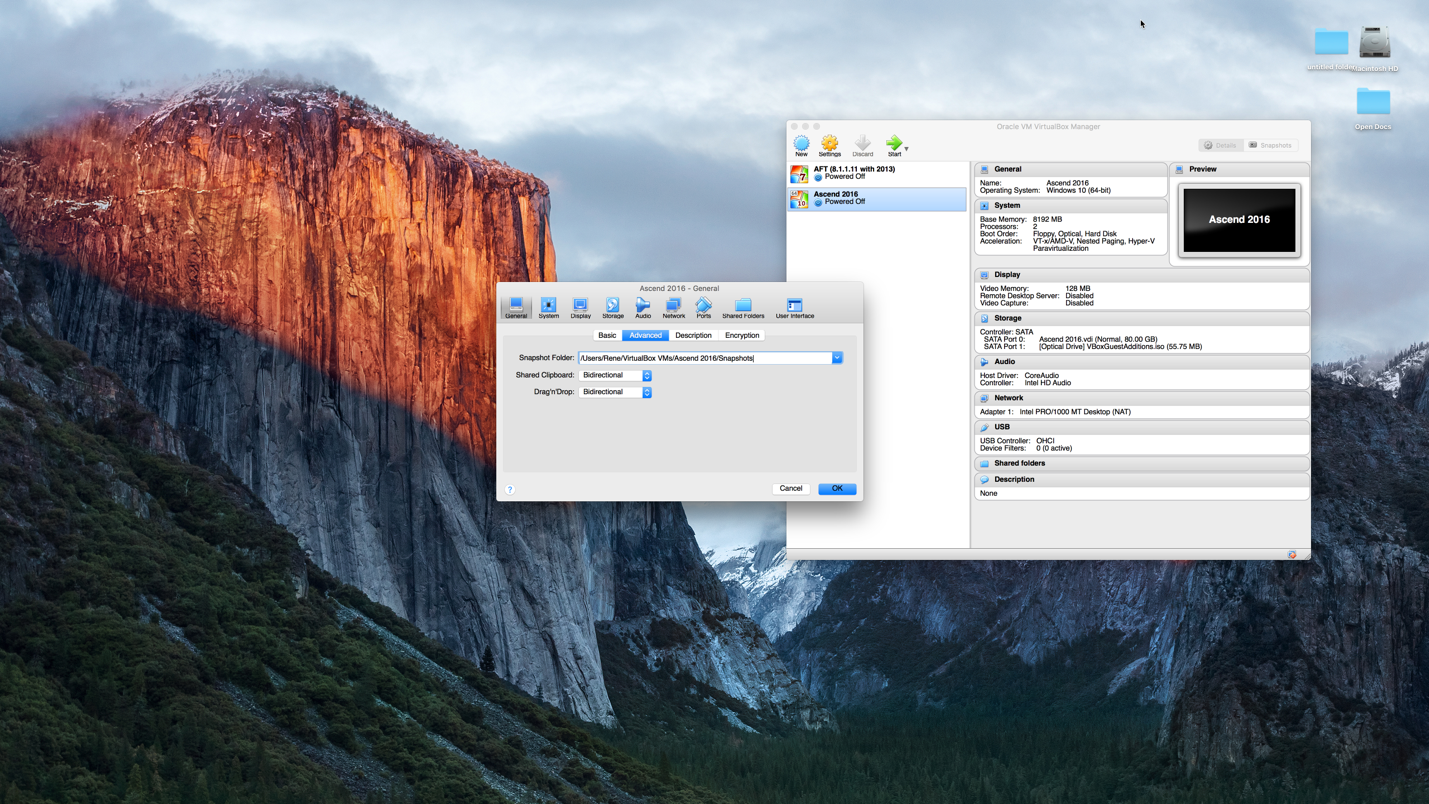This screenshot has width=1429, height=804.
Task: Click 'Ascend 2016.vdi (Normal, 80.00 GB)' text
Action: (1098, 340)
